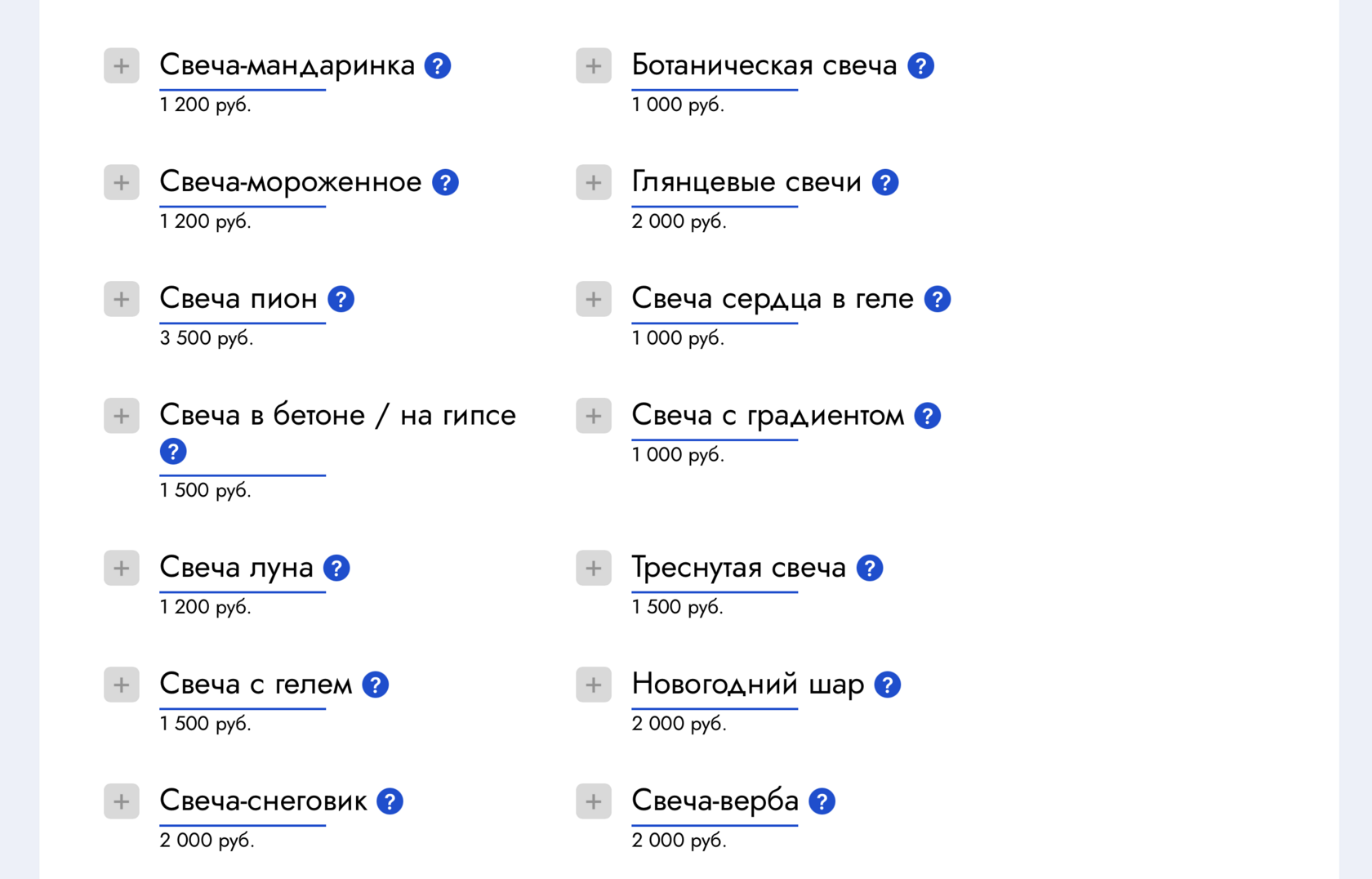Show info for Свеча с градиентом
This screenshot has height=879, width=1372.
928,417
